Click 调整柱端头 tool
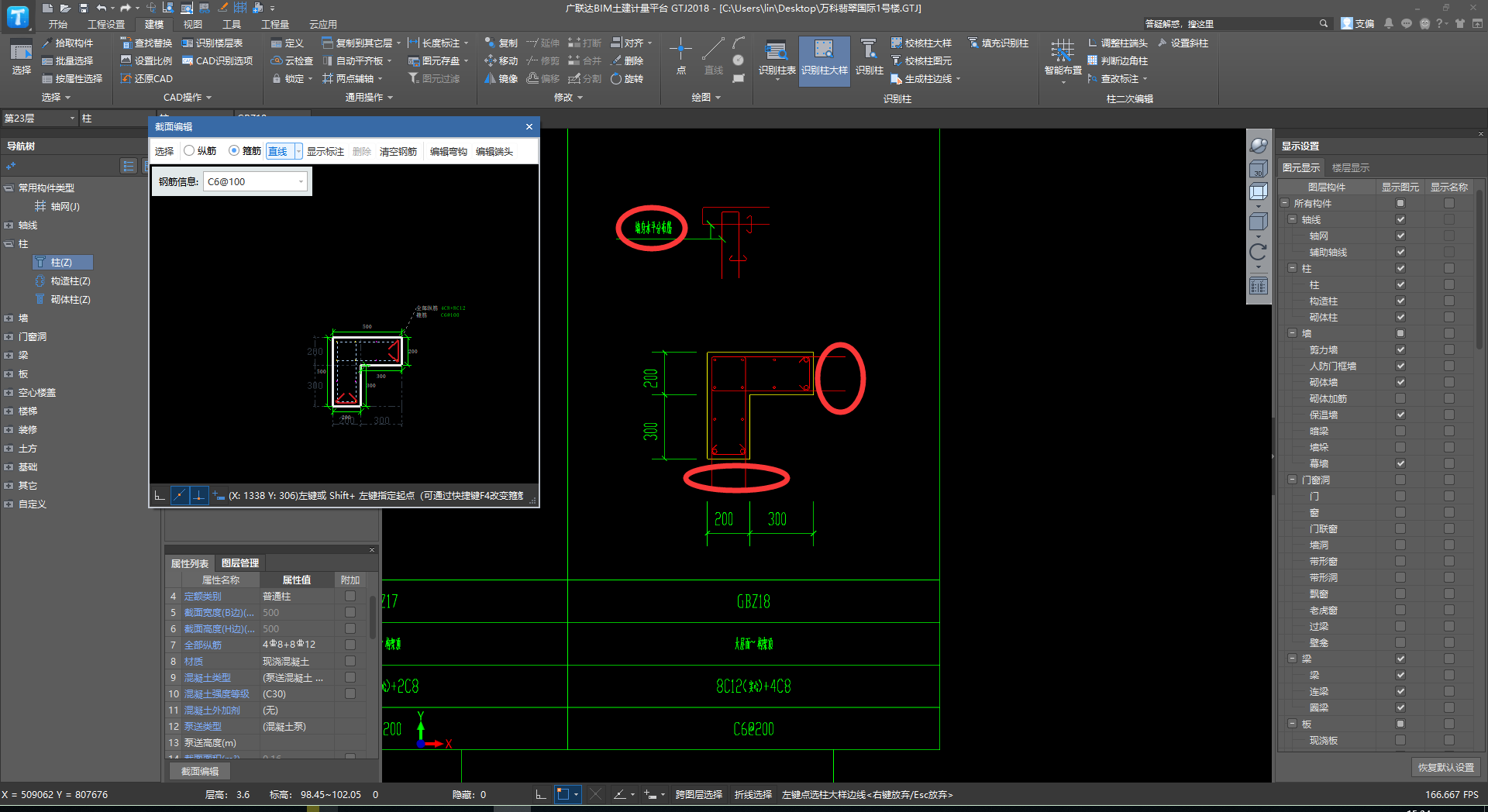 [1118, 43]
